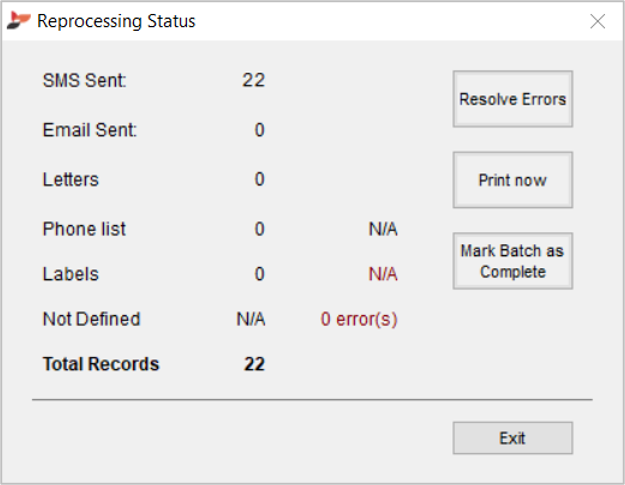Click the application logo in title bar

[18, 20]
